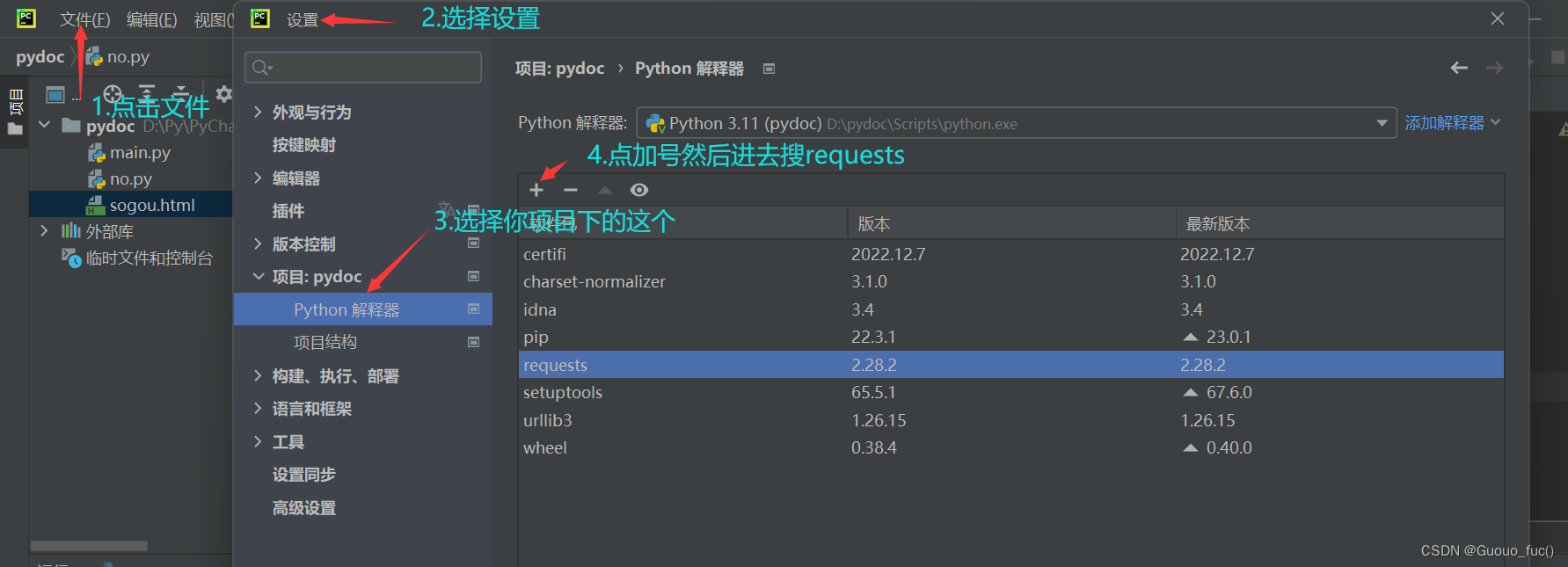The height and width of the screenshot is (567, 1568).
Task: Click the upgrade package arrow icon
Action: [x=605, y=190]
